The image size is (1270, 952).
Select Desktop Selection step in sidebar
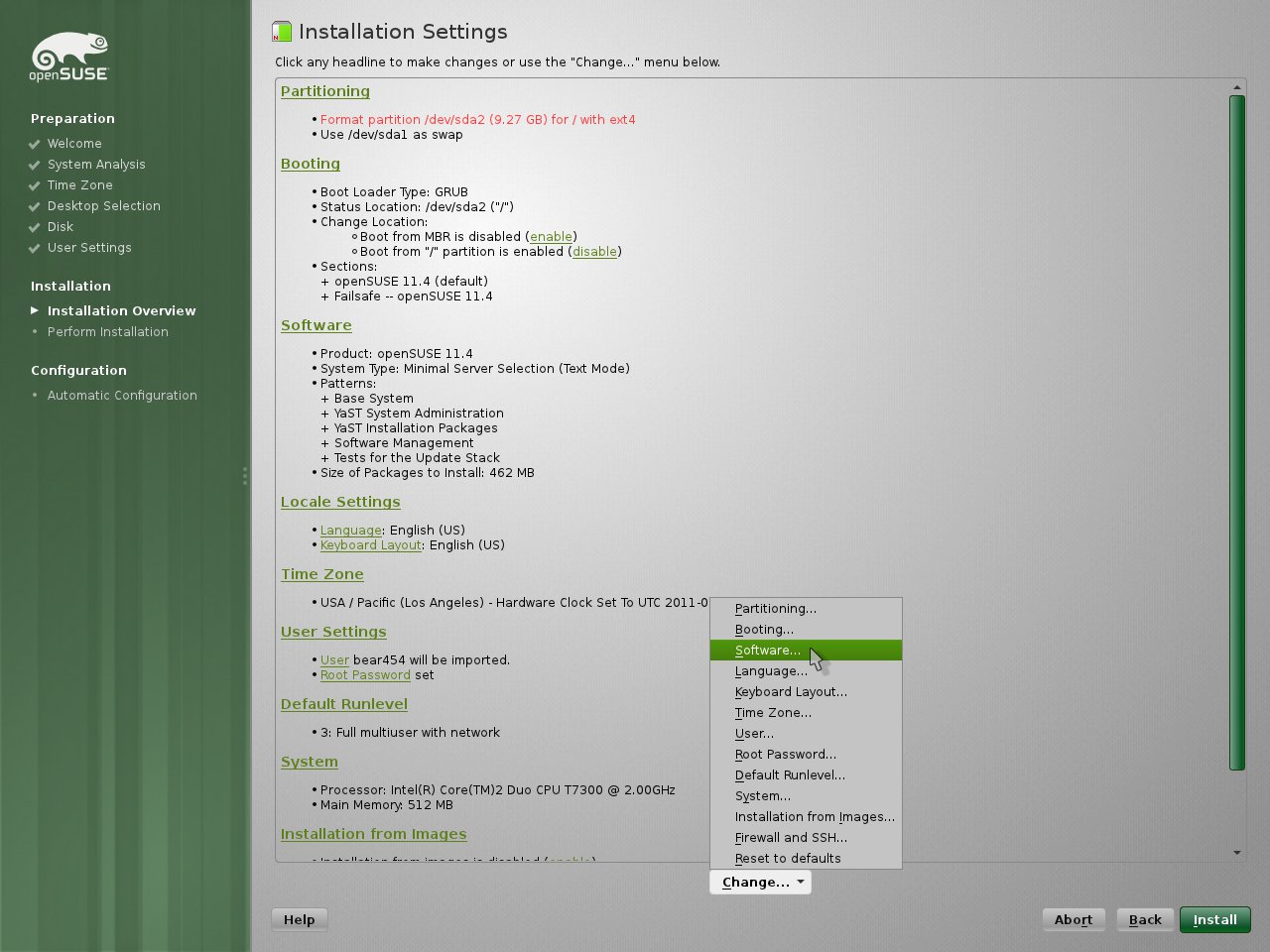(x=104, y=206)
